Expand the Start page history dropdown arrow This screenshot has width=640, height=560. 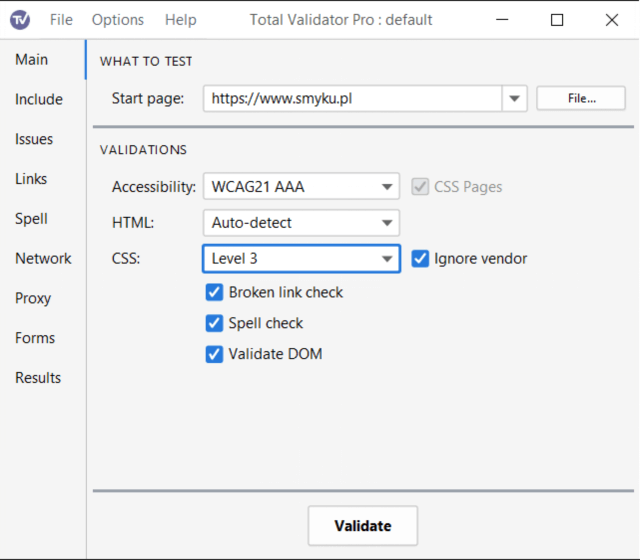coord(514,98)
